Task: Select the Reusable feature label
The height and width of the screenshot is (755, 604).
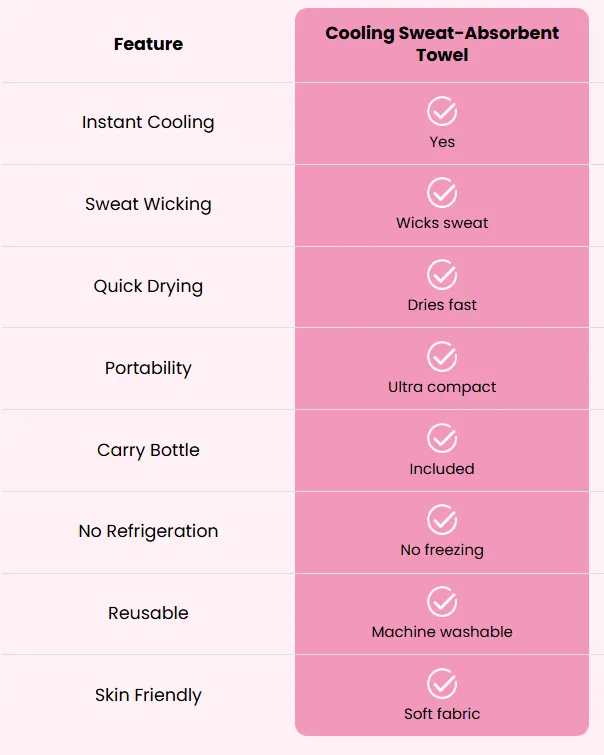Action: click(x=148, y=613)
